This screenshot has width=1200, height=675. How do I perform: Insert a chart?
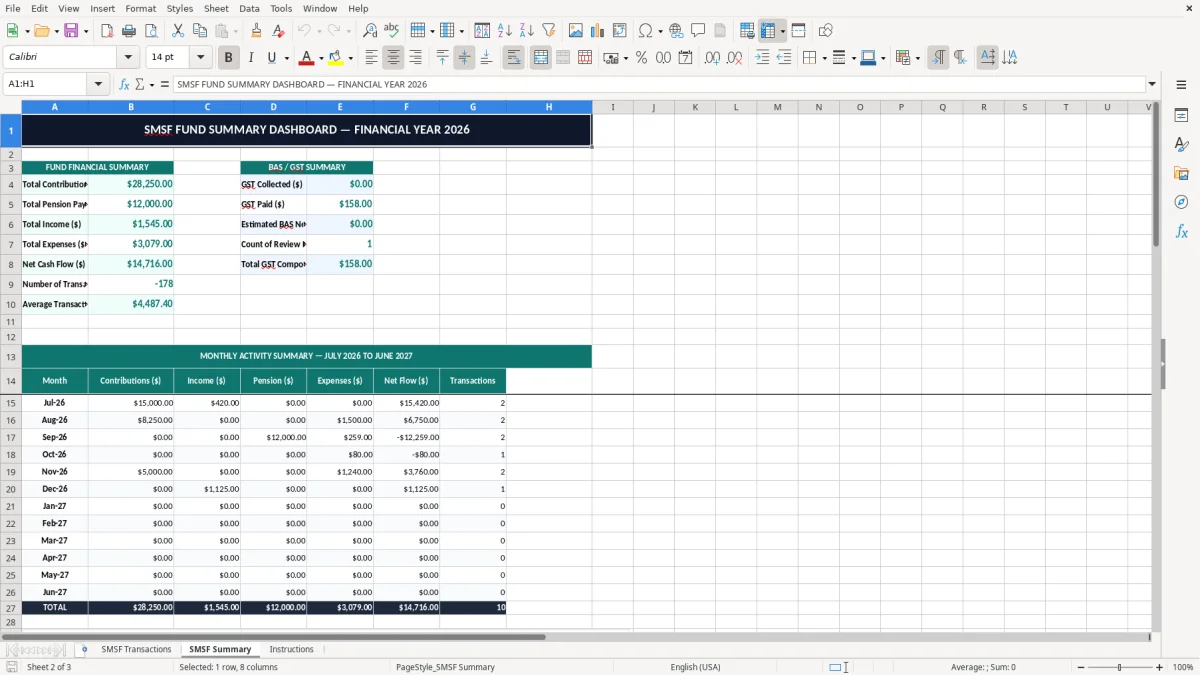[598, 31]
